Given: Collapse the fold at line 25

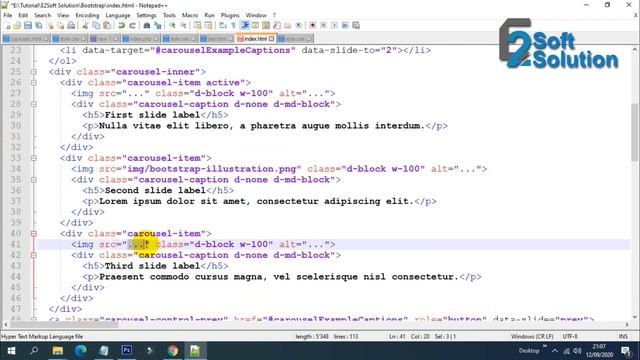Looking at the screenshot, I should point(34,72).
